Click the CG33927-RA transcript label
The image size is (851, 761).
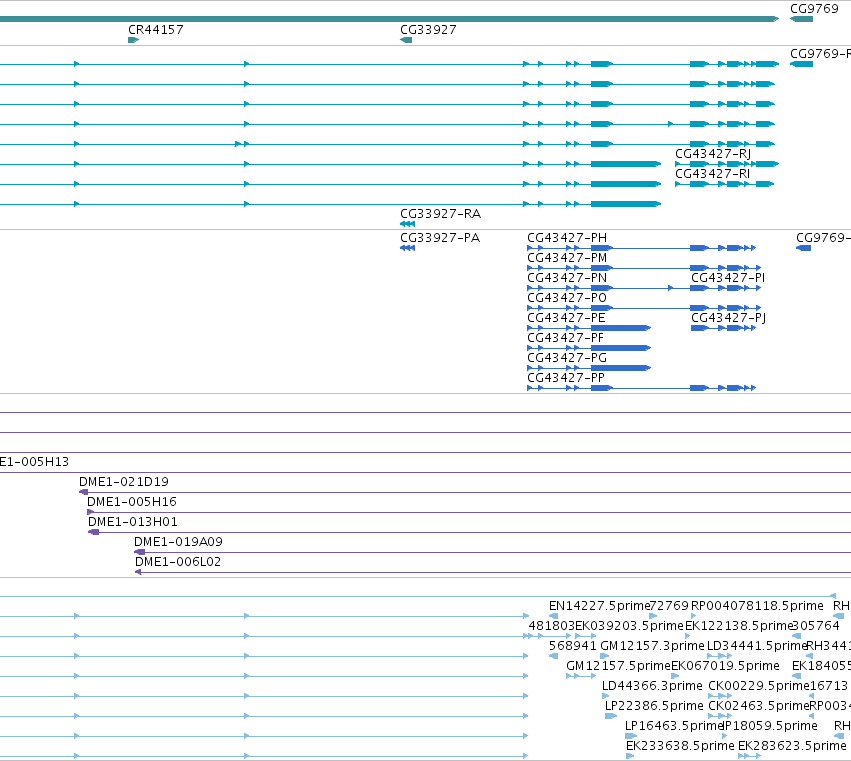point(441,214)
